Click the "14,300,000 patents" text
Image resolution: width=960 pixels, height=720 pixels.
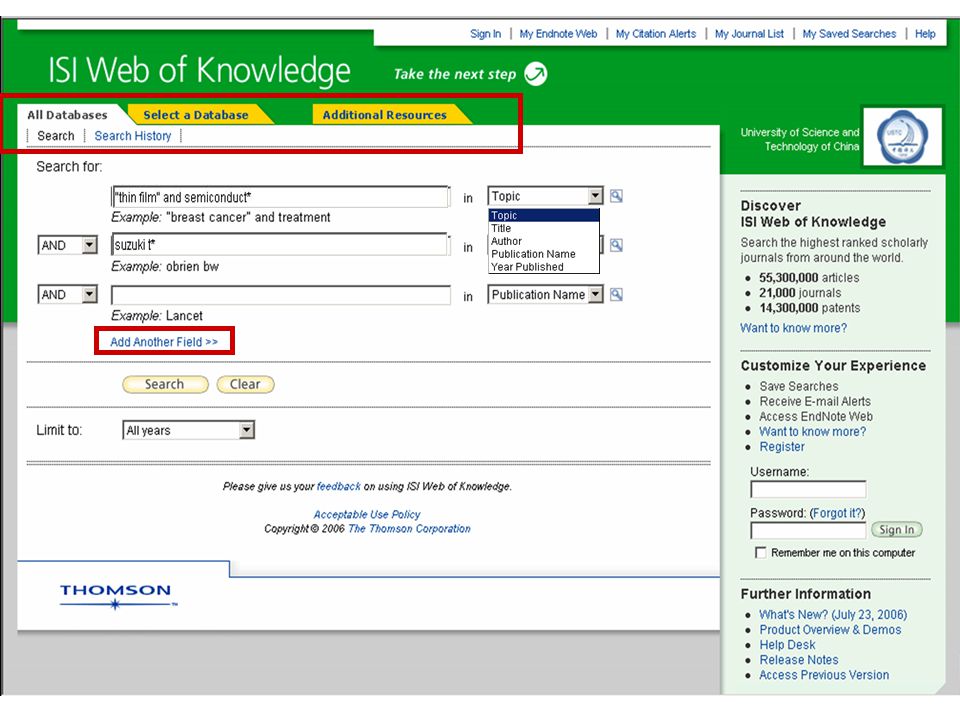coord(809,308)
